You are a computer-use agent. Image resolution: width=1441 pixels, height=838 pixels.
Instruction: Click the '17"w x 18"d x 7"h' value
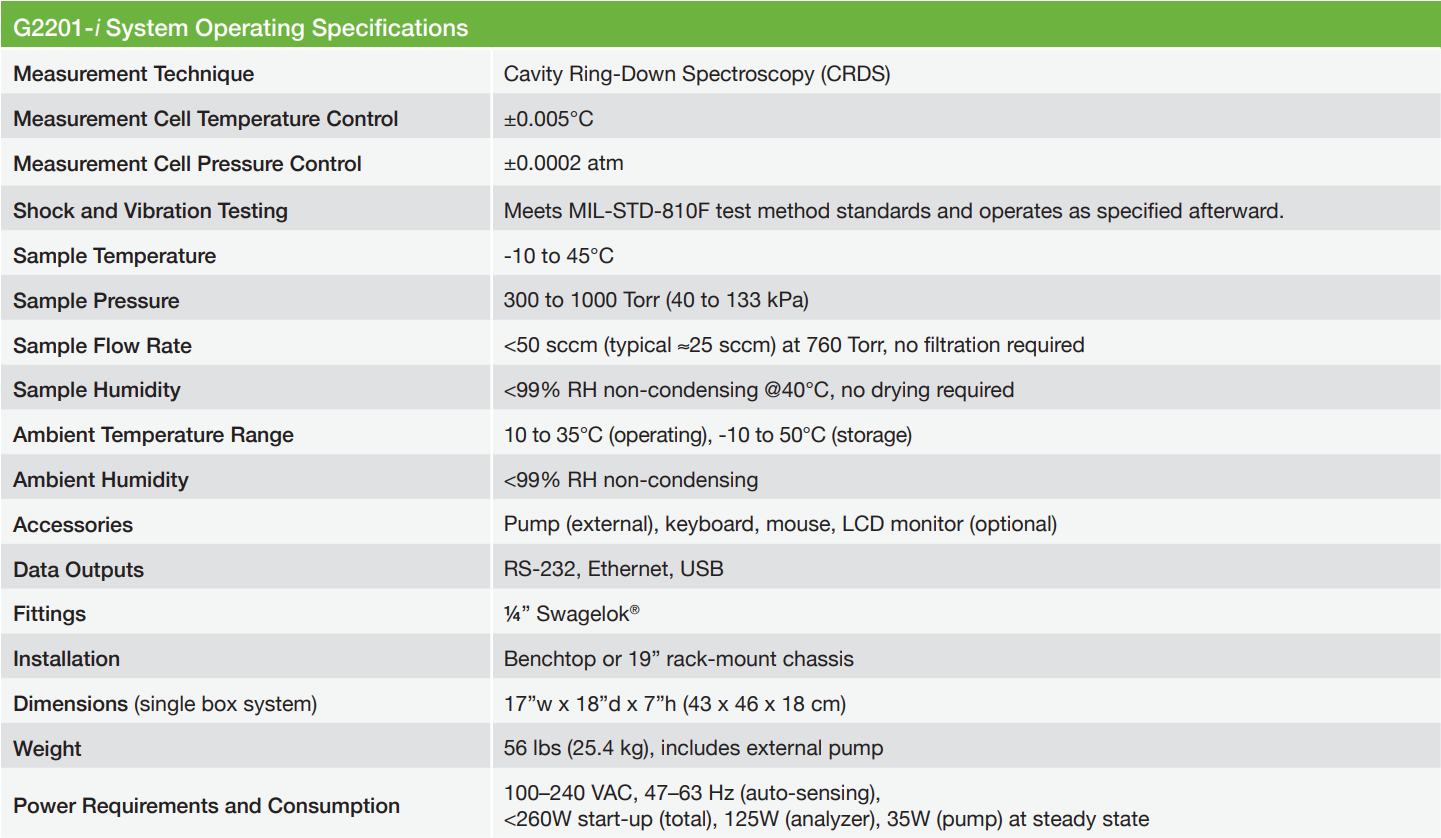tap(593, 704)
